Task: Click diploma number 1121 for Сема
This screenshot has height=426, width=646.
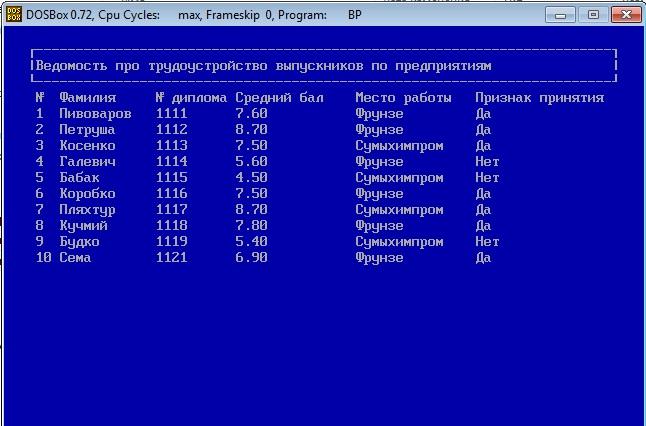Action: coord(171,258)
